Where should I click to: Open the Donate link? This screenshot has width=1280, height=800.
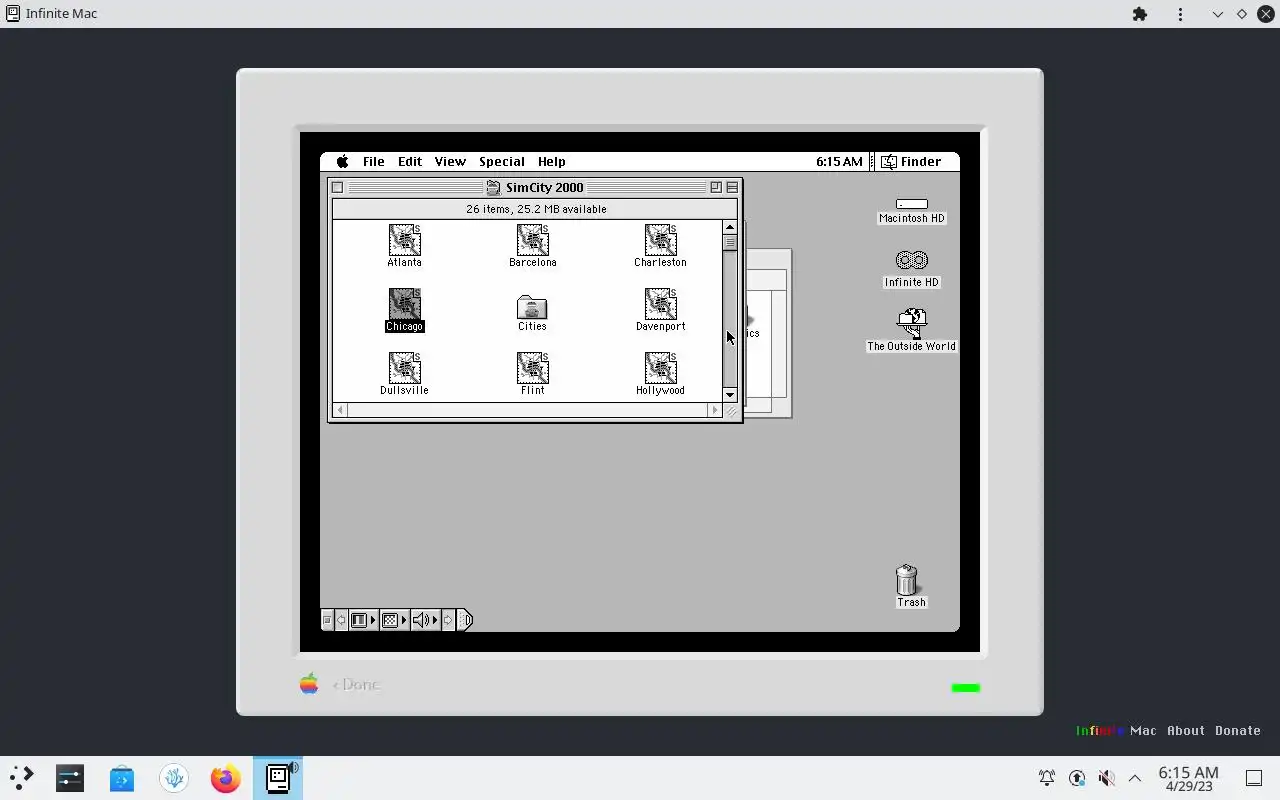tap(1238, 730)
